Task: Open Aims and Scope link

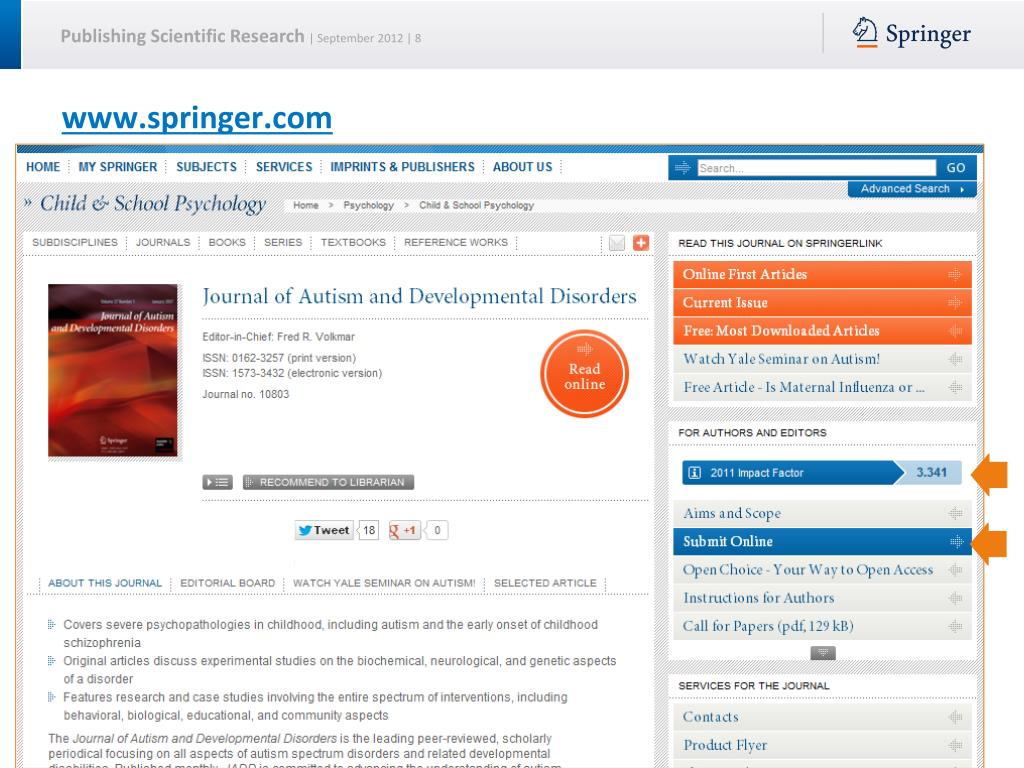Action: pyautogui.click(x=822, y=514)
